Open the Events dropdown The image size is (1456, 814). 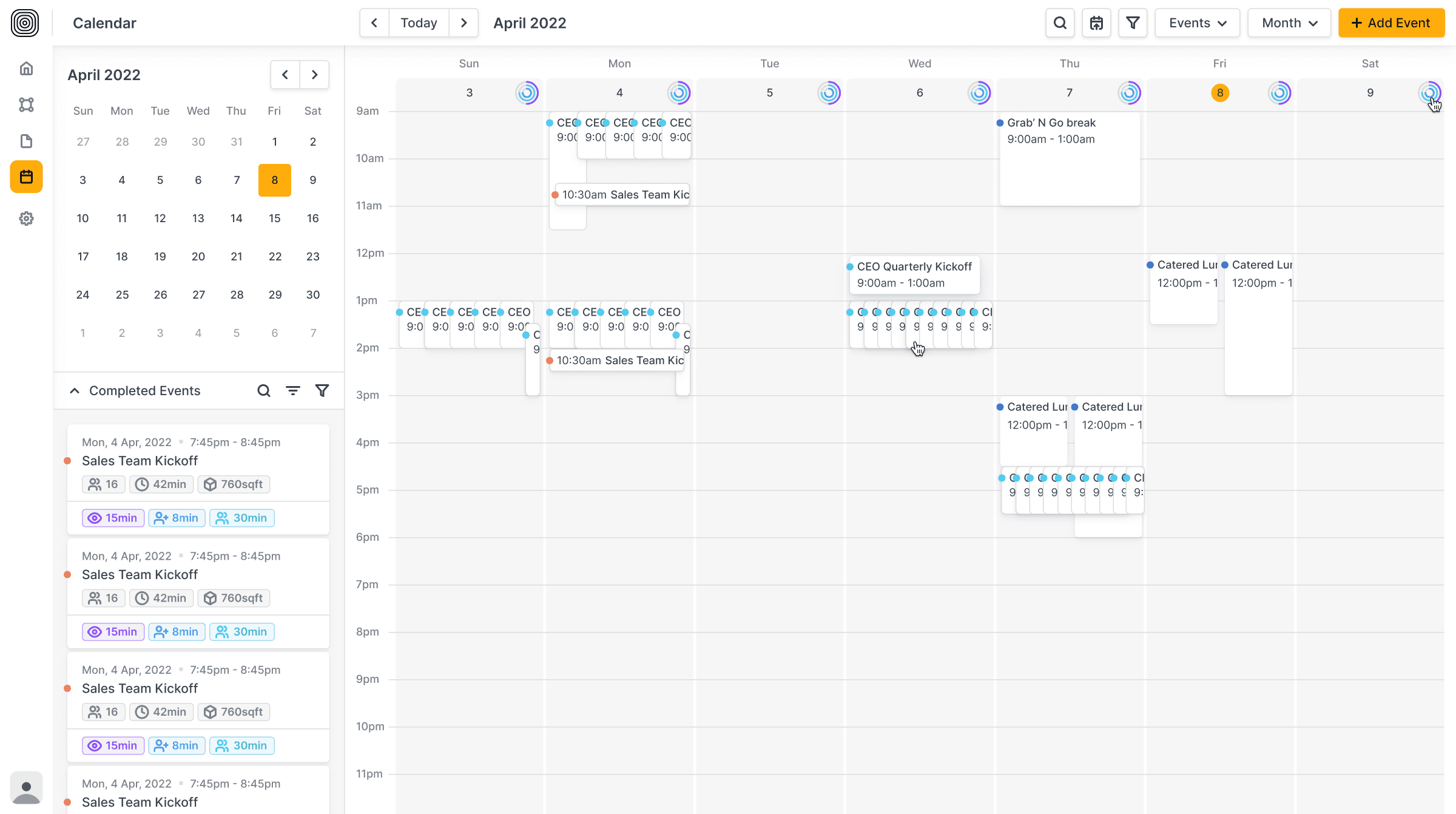coord(1197,23)
